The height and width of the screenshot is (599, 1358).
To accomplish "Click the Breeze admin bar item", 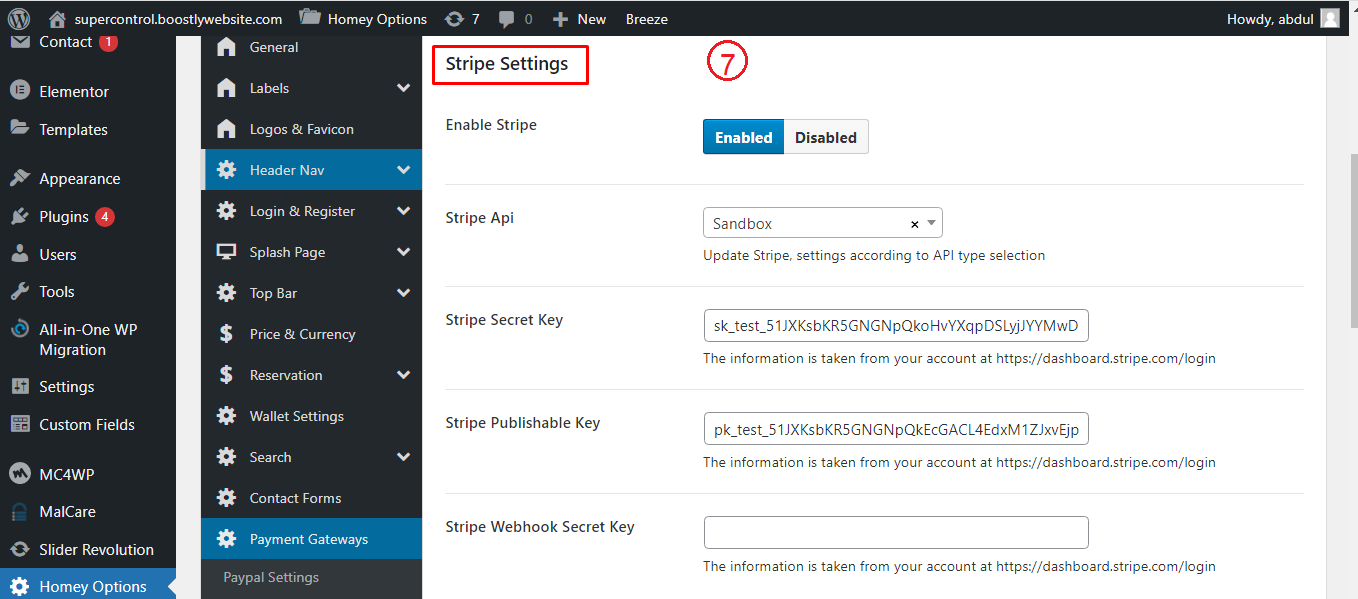I will pos(646,19).
